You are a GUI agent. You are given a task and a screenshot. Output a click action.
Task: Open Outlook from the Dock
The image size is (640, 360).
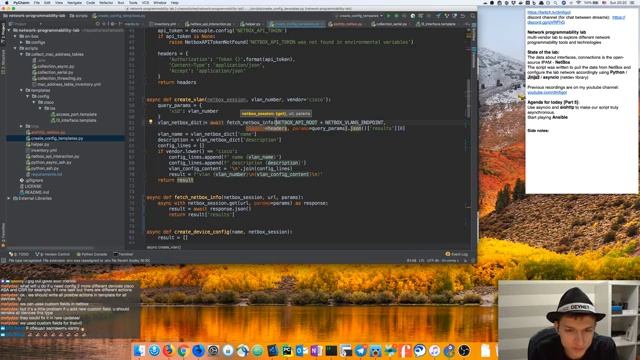pyautogui.click(x=302, y=350)
